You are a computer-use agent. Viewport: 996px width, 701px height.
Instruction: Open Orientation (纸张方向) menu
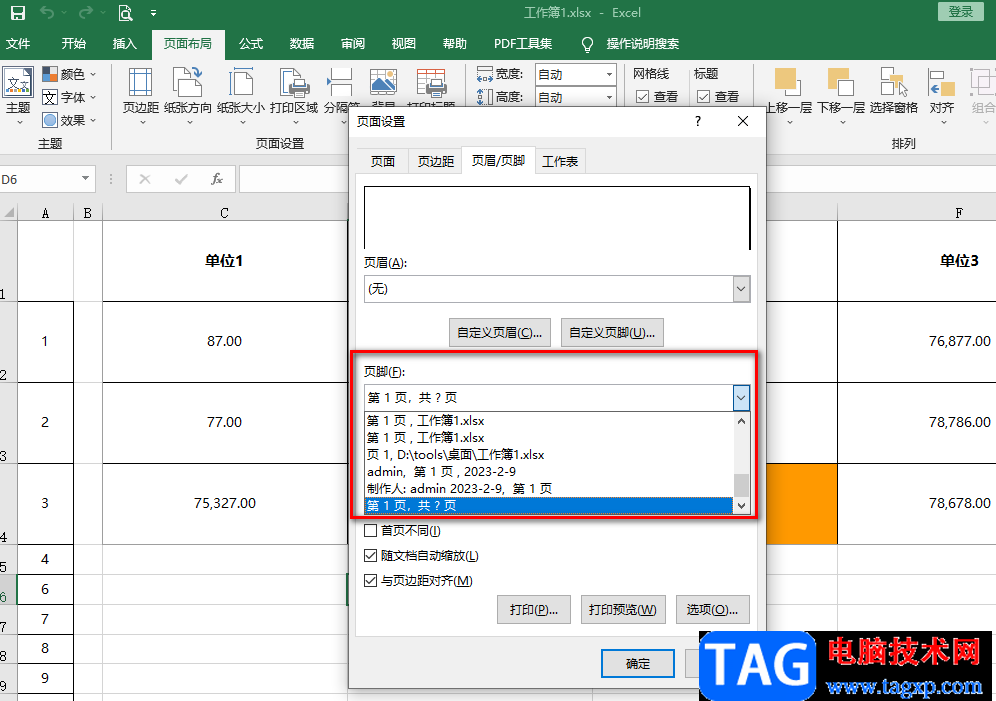point(187,96)
